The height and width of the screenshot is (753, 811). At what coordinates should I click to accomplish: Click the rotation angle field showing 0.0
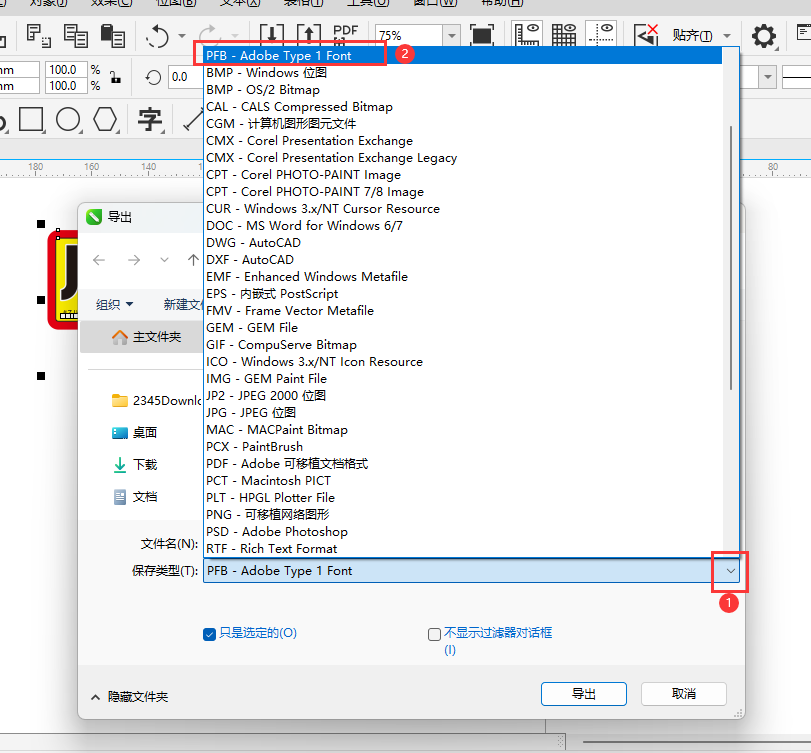[186, 77]
